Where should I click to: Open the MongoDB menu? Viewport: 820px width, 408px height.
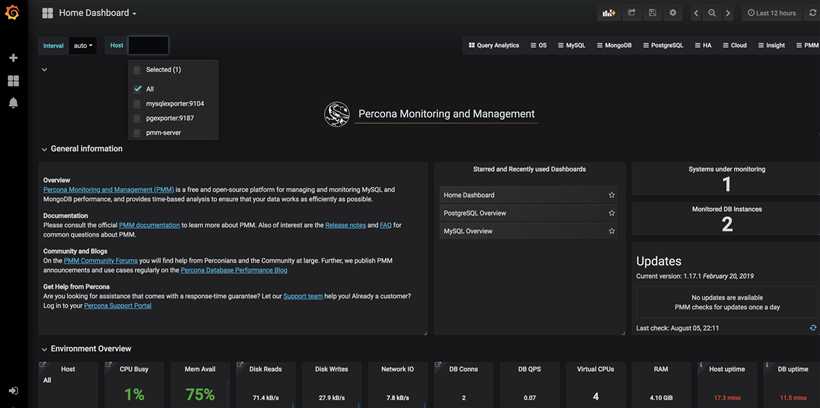(x=614, y=46)
